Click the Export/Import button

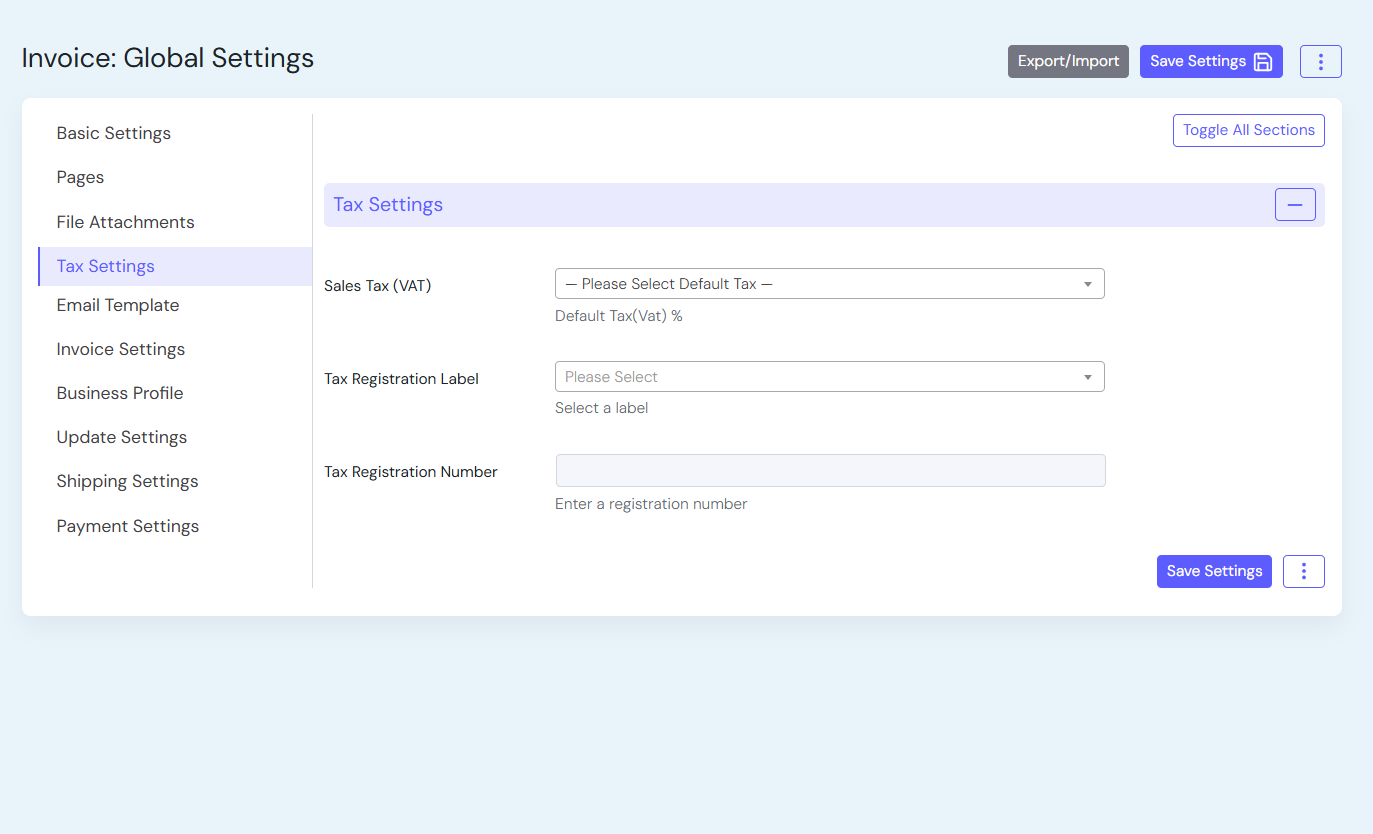tap(1068, 61)
